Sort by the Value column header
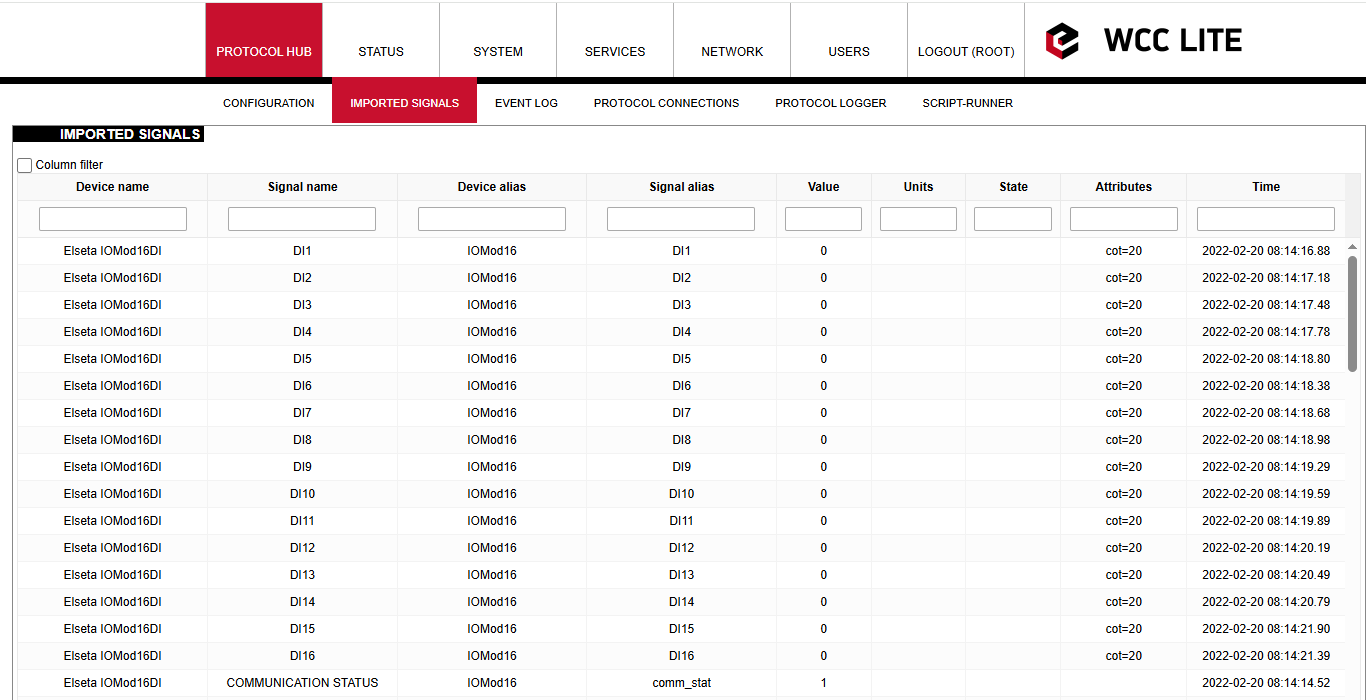Image resolution: width=1366 pixels, height=700 pixels. pos(823,187)
